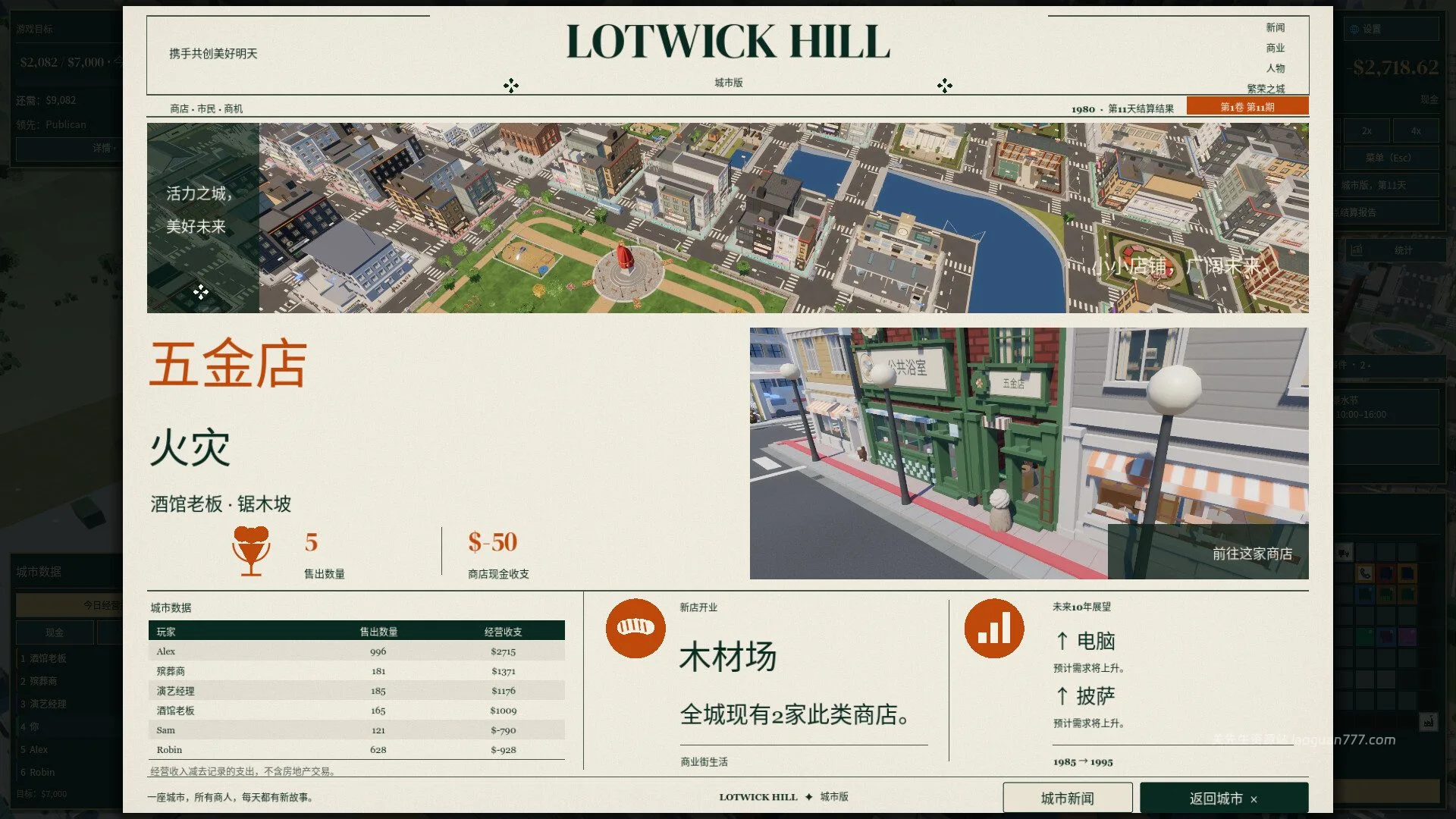
Task: Return to city with 返回城市 button
Action: tap(1224, 798)
